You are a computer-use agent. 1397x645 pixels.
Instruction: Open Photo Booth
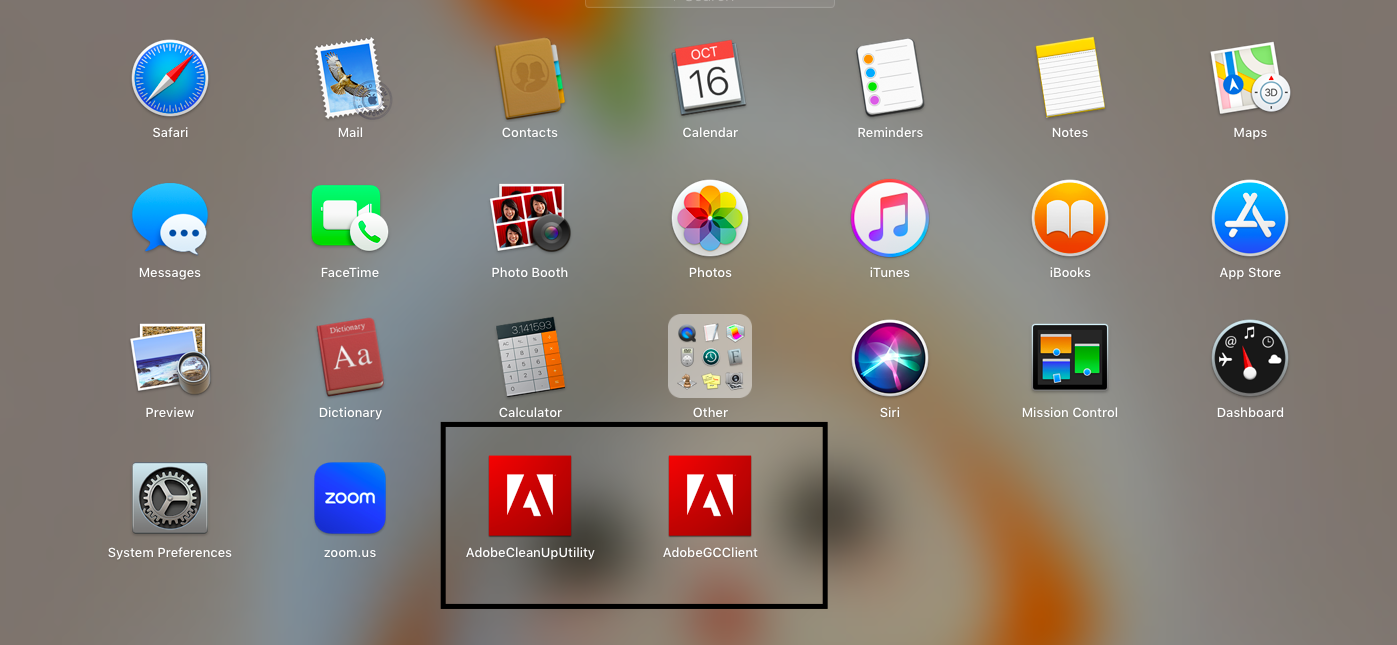(530, 218)
